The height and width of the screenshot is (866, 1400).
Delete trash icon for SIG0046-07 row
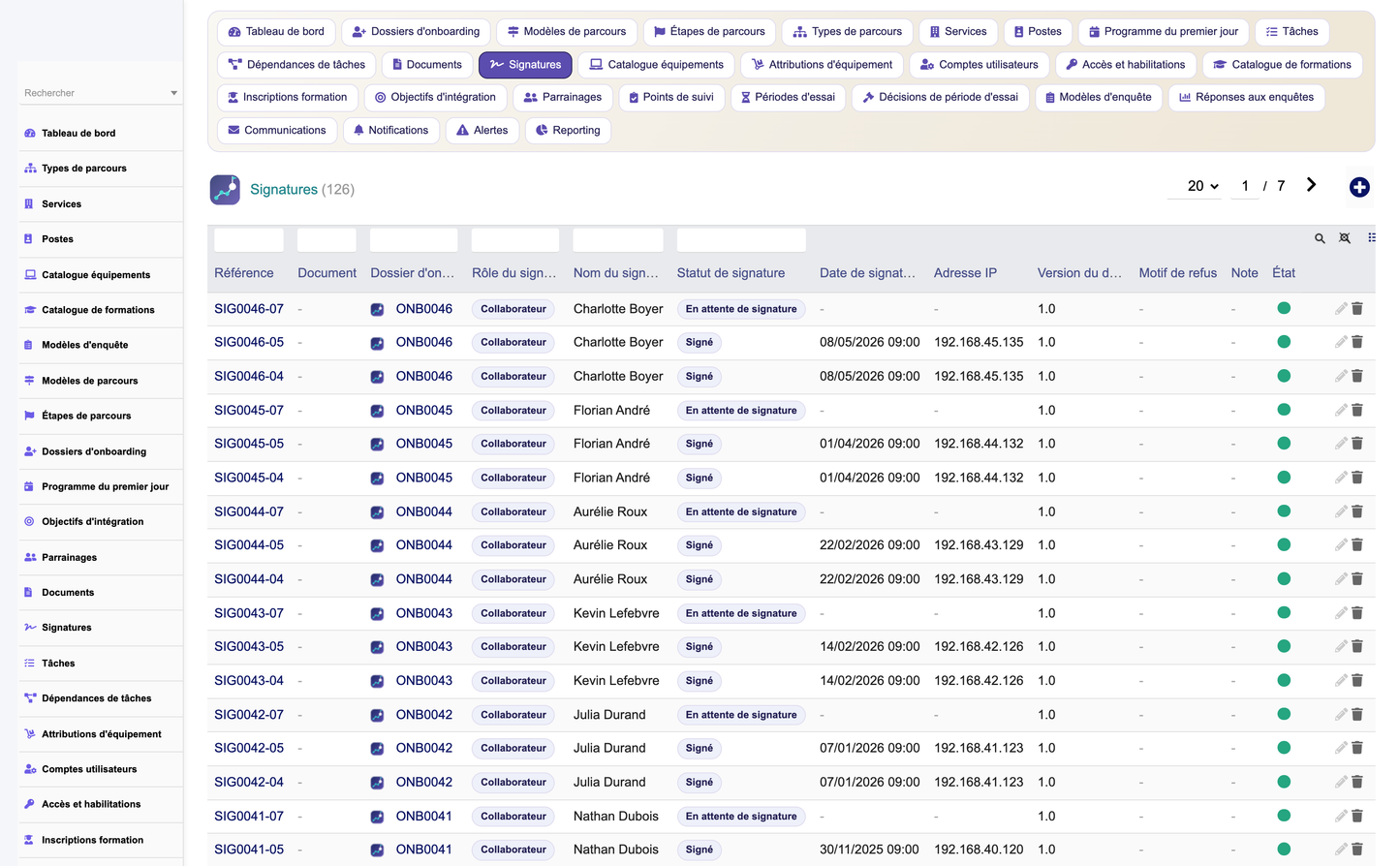[x=1357, y=308]
